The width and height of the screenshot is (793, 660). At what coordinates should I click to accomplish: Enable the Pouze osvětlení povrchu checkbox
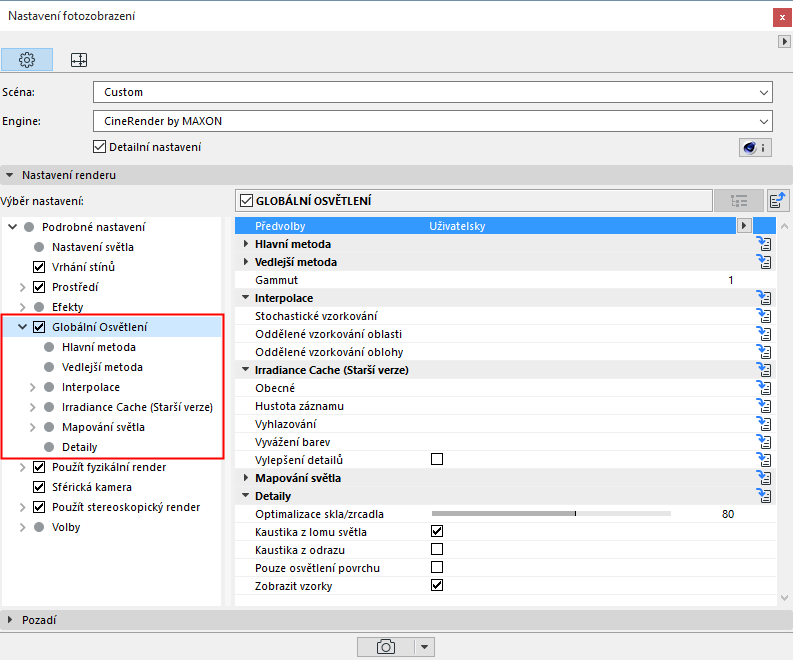click(437, 567)
